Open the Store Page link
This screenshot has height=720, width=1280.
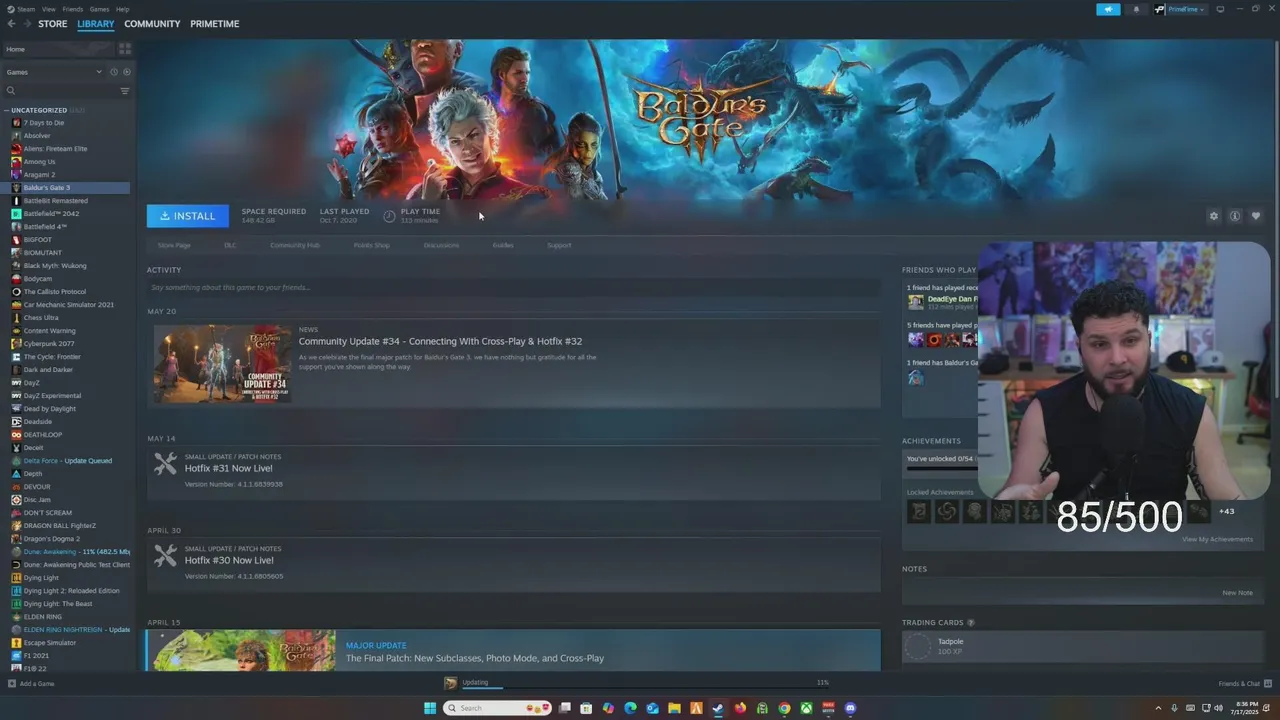tap(174, 245)
